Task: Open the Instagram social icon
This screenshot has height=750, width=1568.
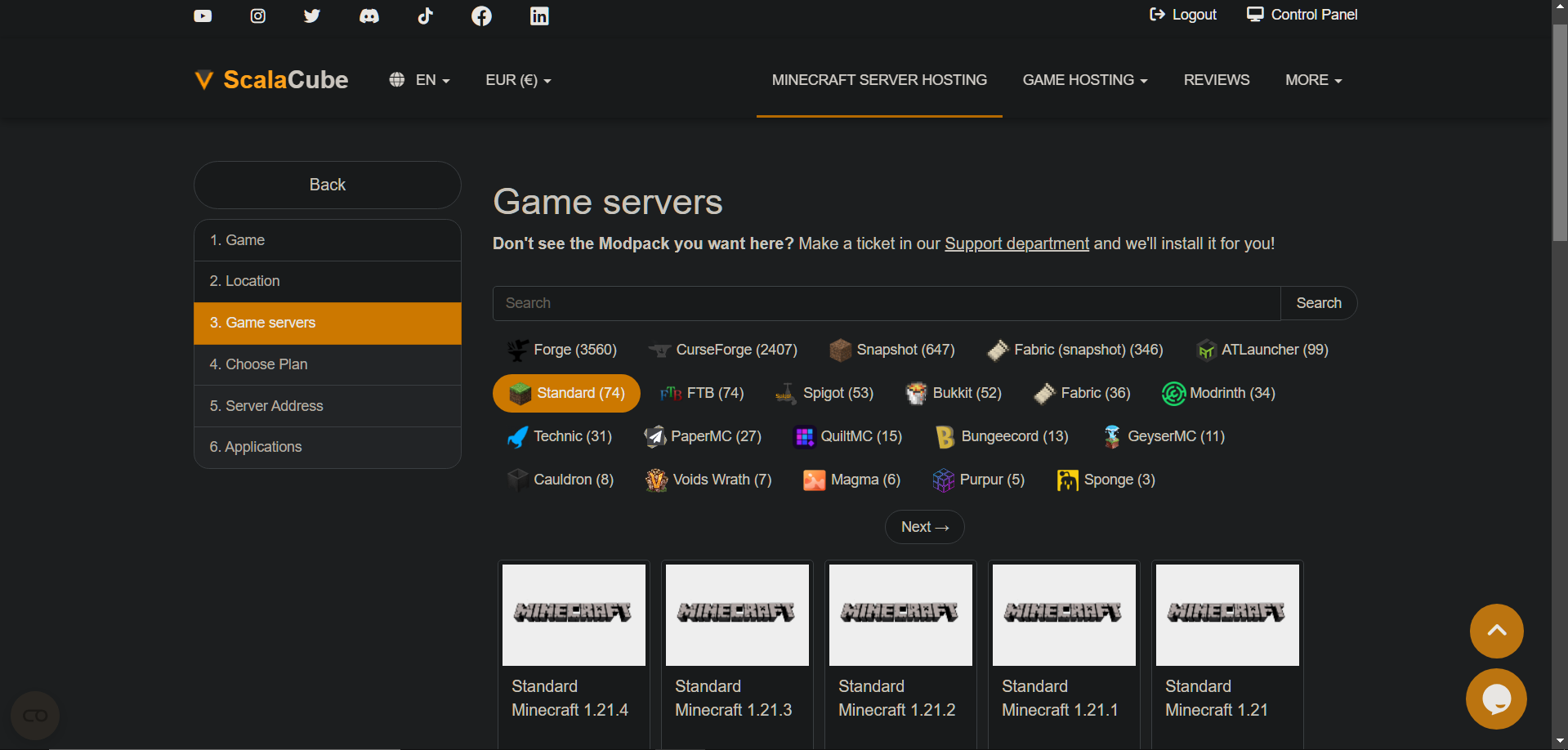Action: coord(257,16)
